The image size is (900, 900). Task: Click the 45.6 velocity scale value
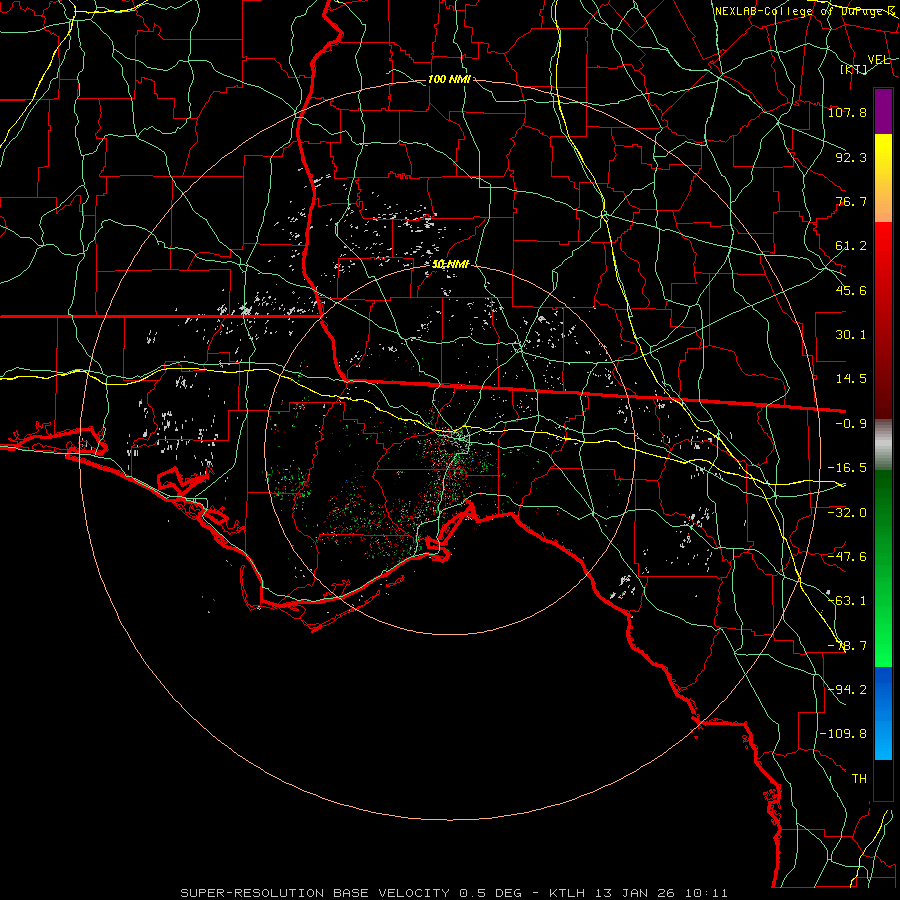[x=851, y=290]
